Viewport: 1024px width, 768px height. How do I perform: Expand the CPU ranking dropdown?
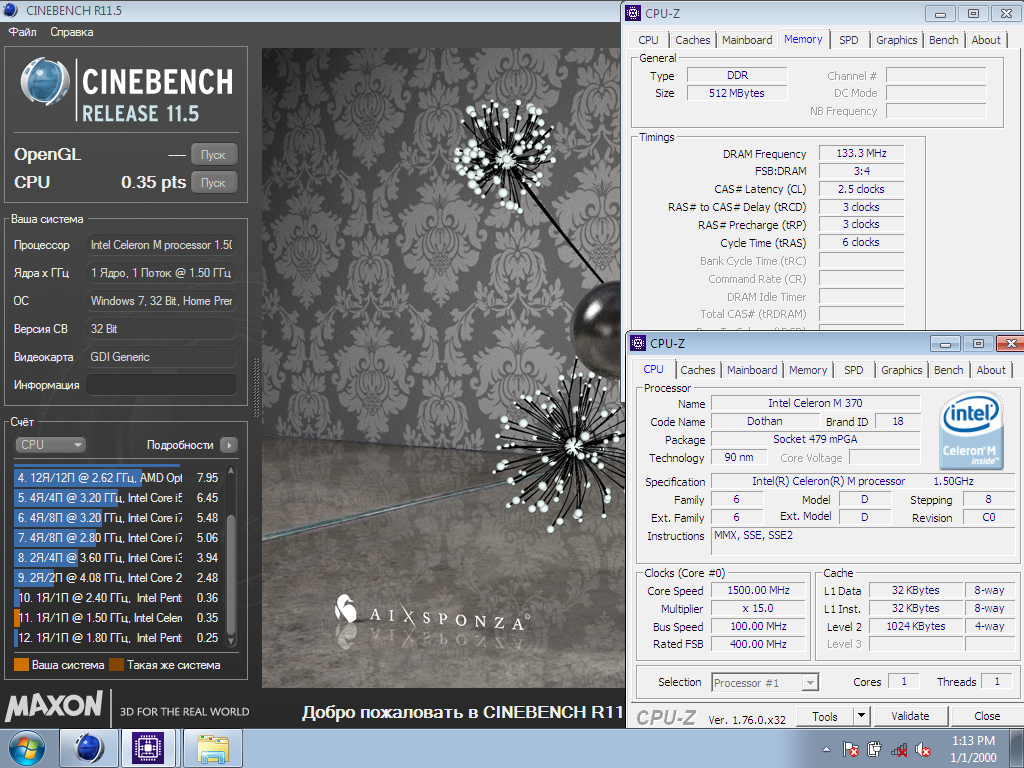point(50,445)
